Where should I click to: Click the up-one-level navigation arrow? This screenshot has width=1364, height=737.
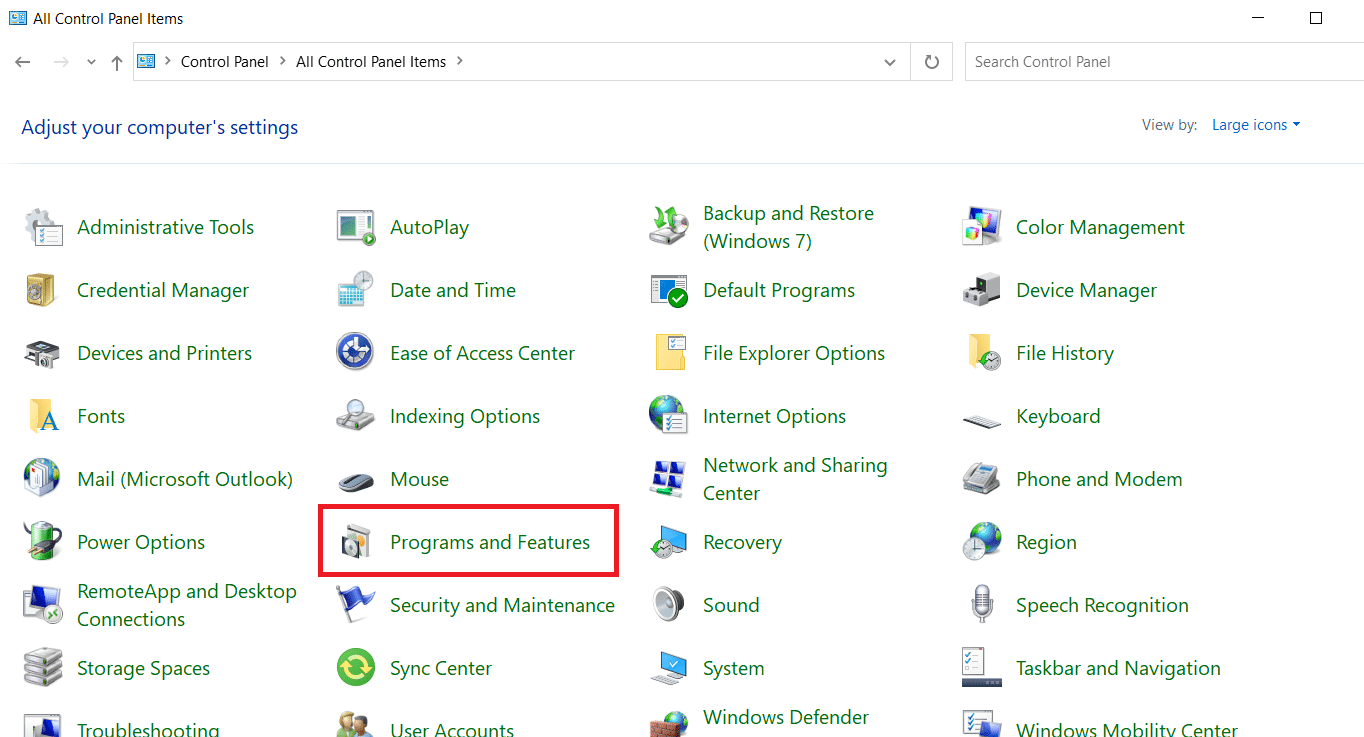tap(116, 61)
